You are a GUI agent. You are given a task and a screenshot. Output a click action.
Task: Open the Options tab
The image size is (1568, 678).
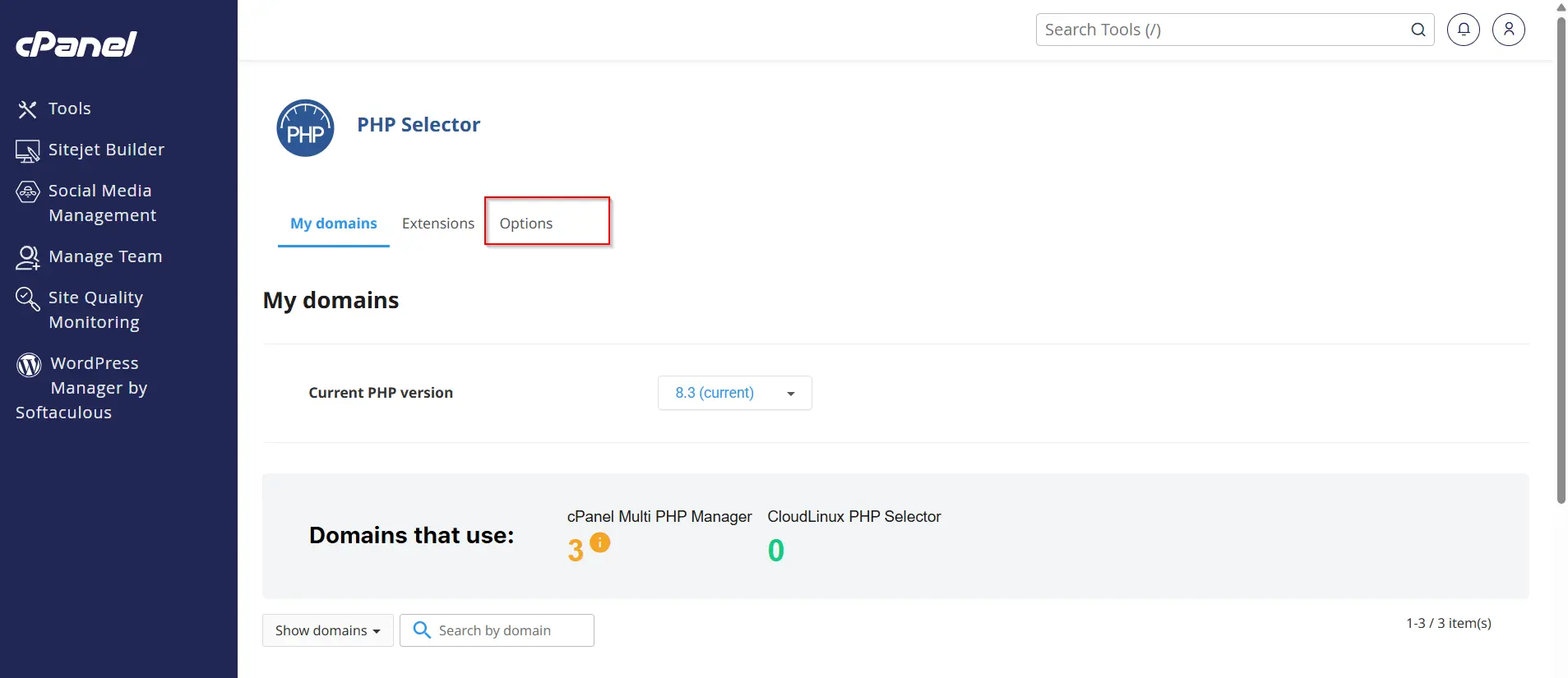tap(526, 224)
